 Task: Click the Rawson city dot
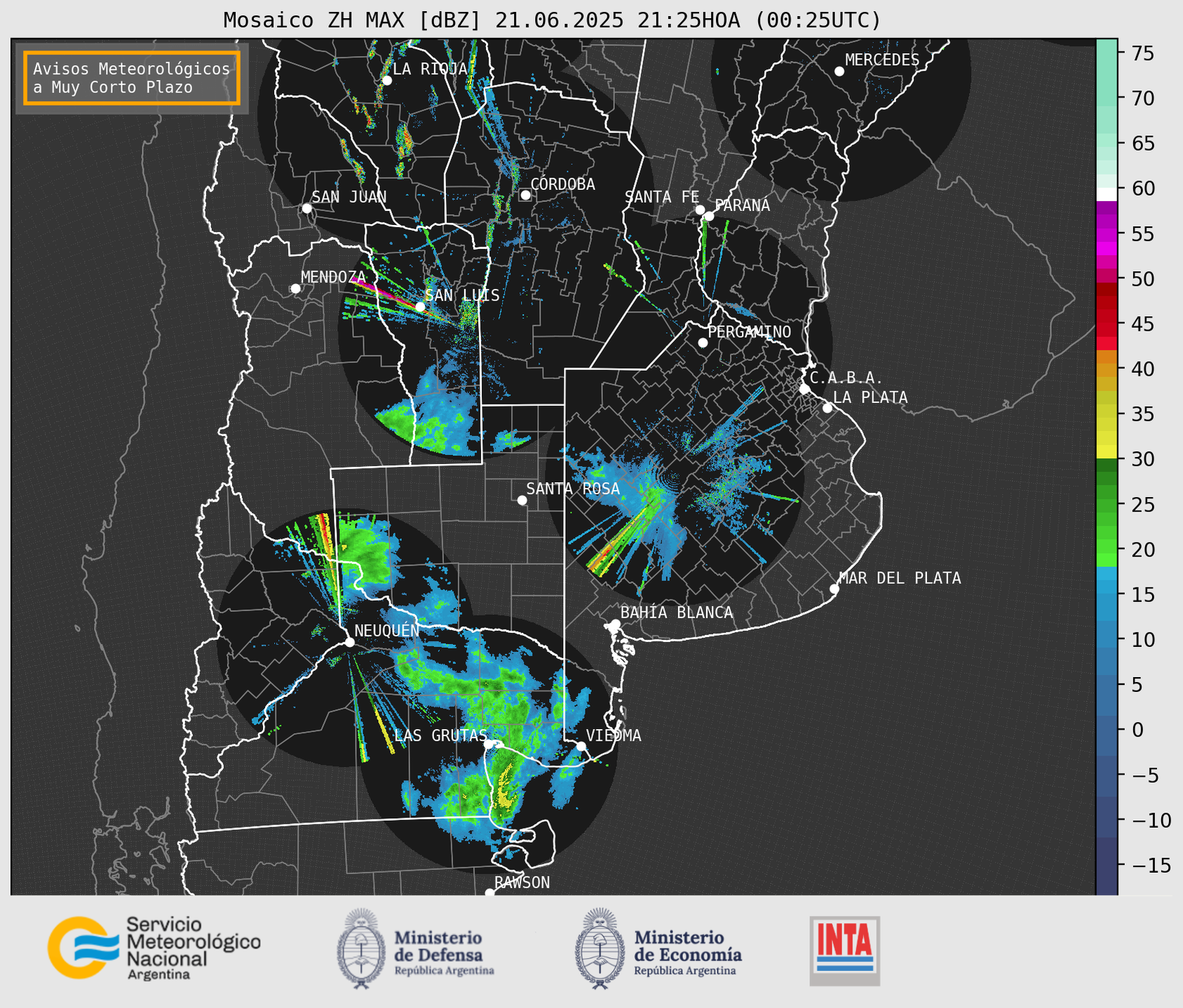[489, 893]
